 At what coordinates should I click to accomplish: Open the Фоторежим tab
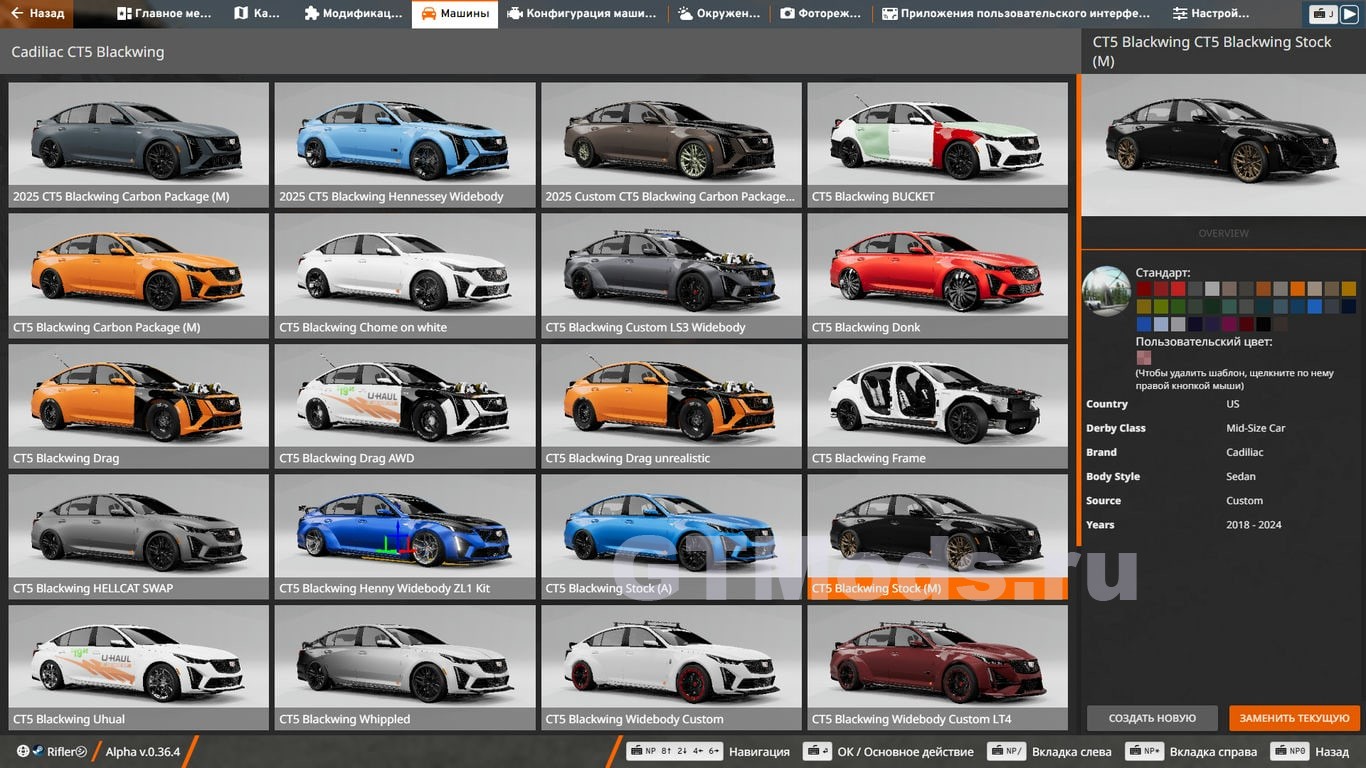tap(822, 14)
